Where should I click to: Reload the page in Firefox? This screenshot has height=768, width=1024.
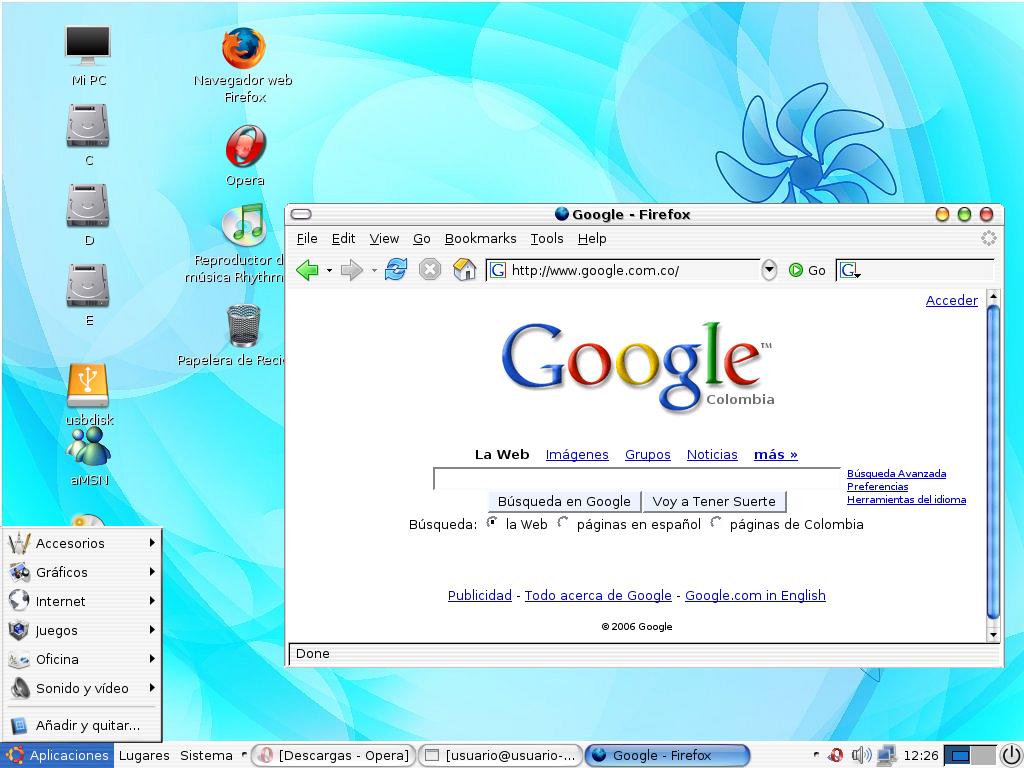click(396, 269)
